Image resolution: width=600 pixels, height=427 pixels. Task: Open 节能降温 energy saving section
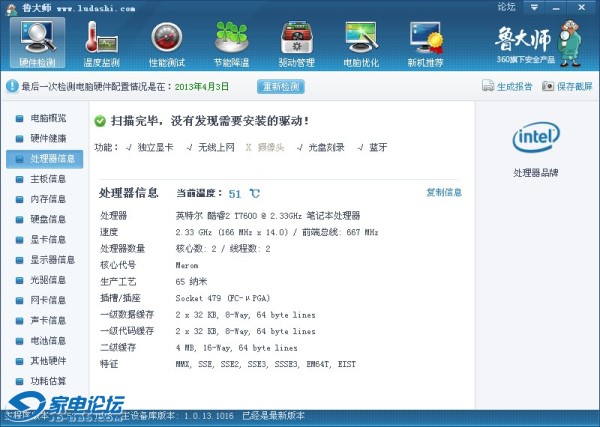coord(232,43)
